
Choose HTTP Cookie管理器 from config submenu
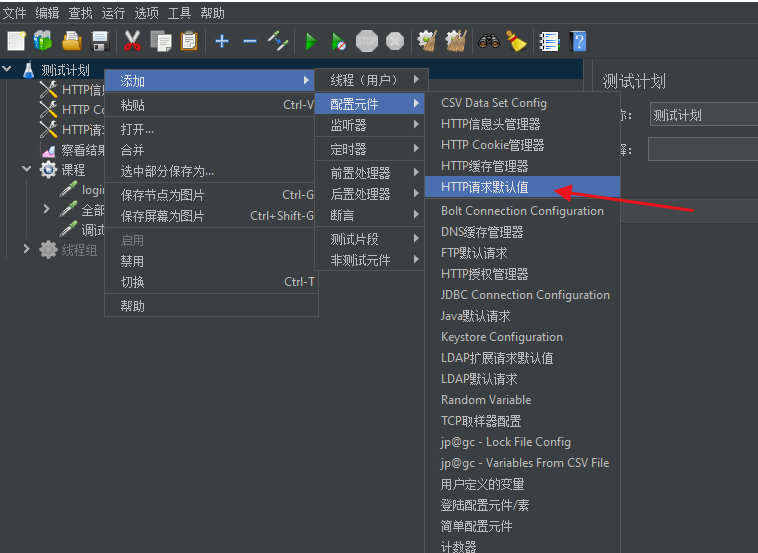point(522,145)
